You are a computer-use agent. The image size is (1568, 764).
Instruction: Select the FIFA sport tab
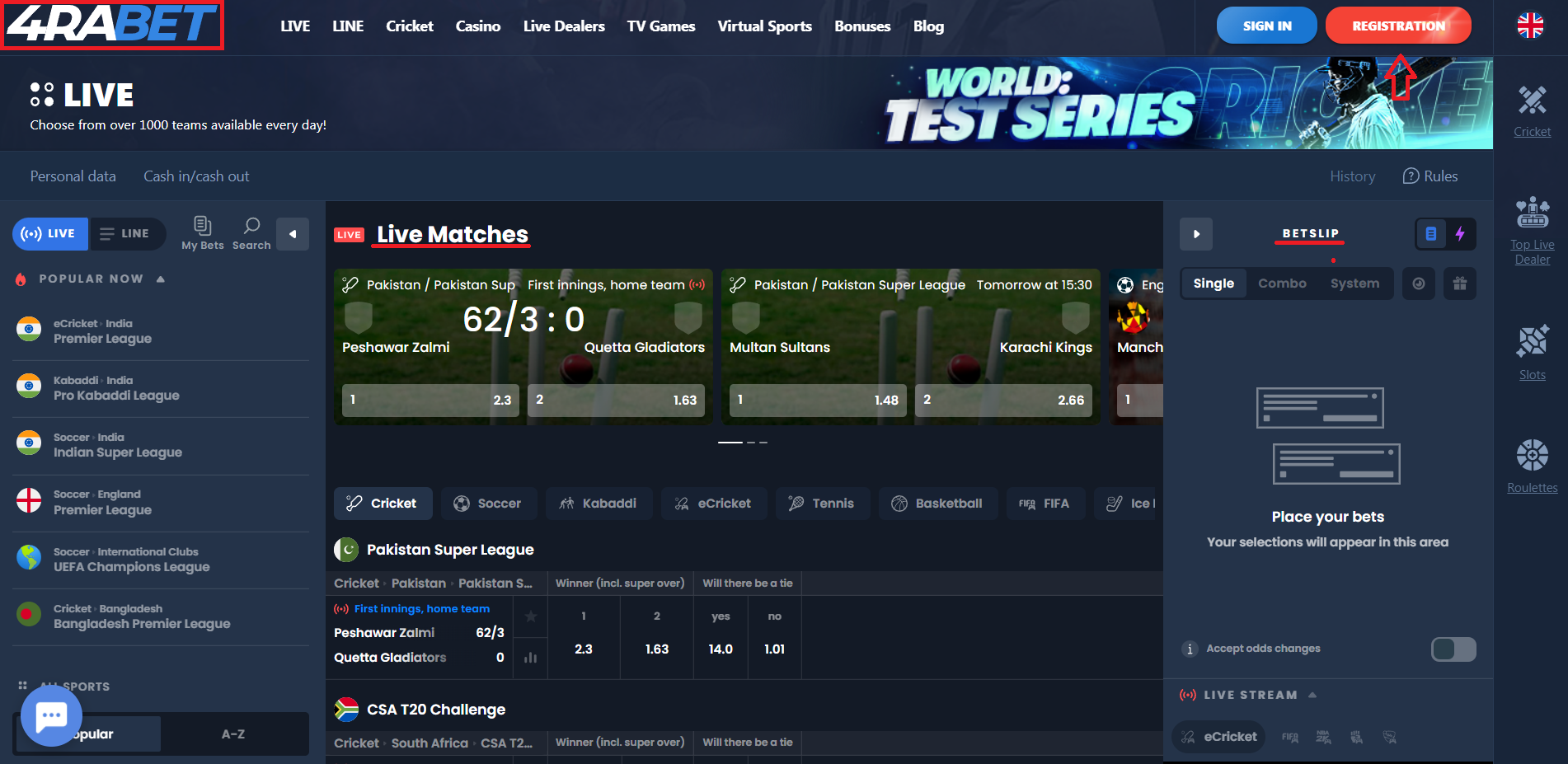1045,504
